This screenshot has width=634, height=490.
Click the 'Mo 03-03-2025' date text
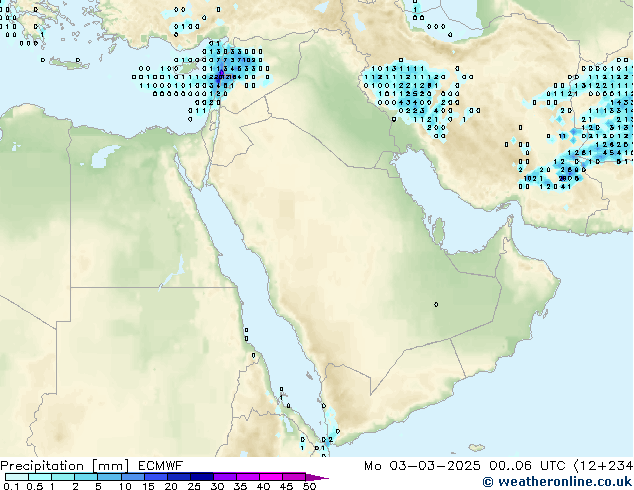pyautogui.click(x=422, y=466)
